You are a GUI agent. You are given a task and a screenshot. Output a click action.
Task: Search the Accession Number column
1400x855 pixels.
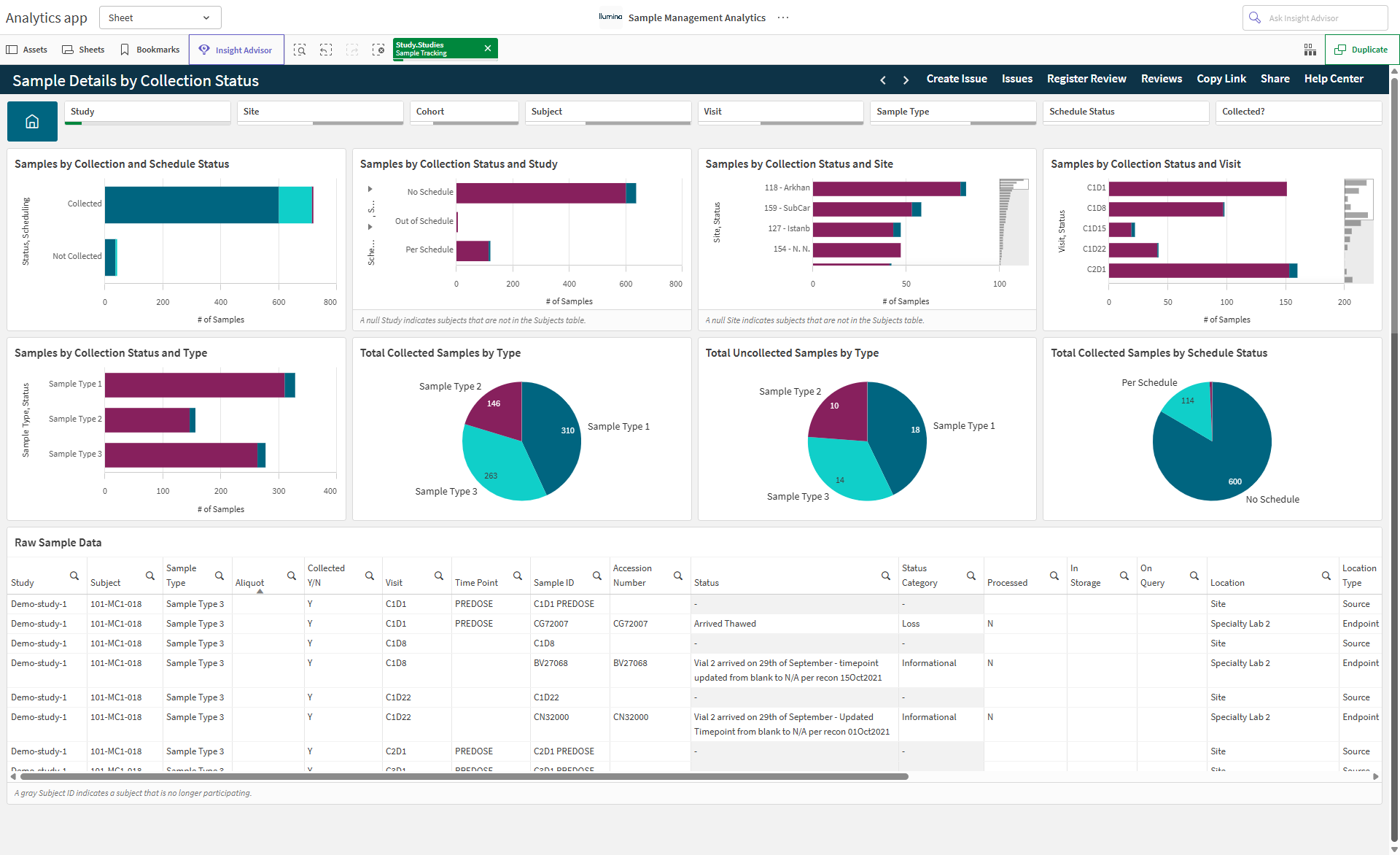point(678,576)
